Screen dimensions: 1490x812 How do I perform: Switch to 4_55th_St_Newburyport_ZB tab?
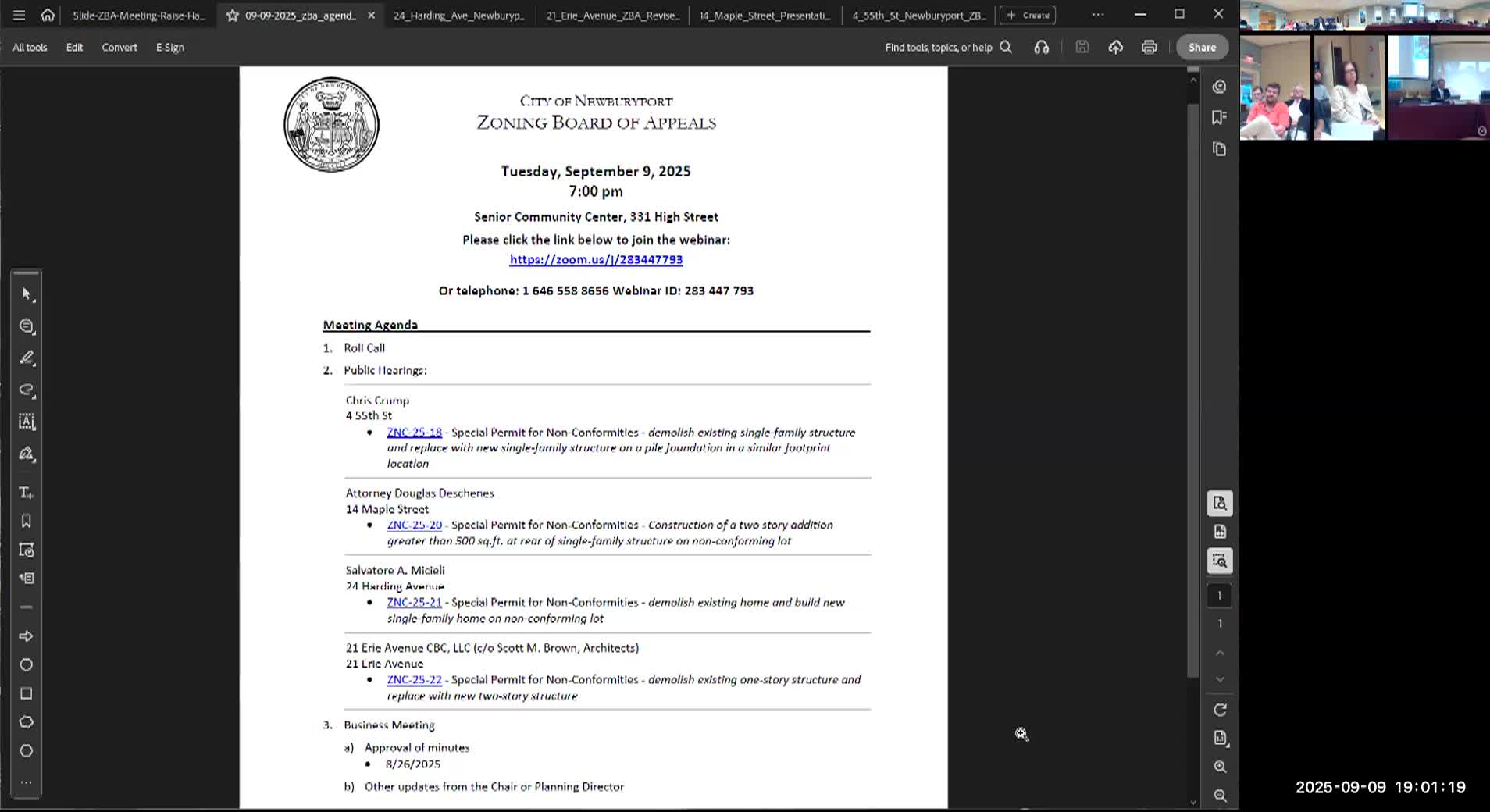(x=919, y=15)
